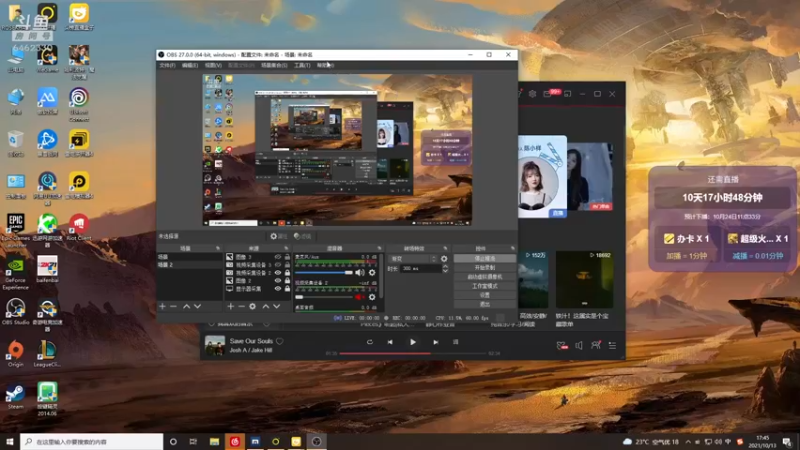Undock the 混音器 panel via header icon

pyautogui.click(x=379, y=248)
